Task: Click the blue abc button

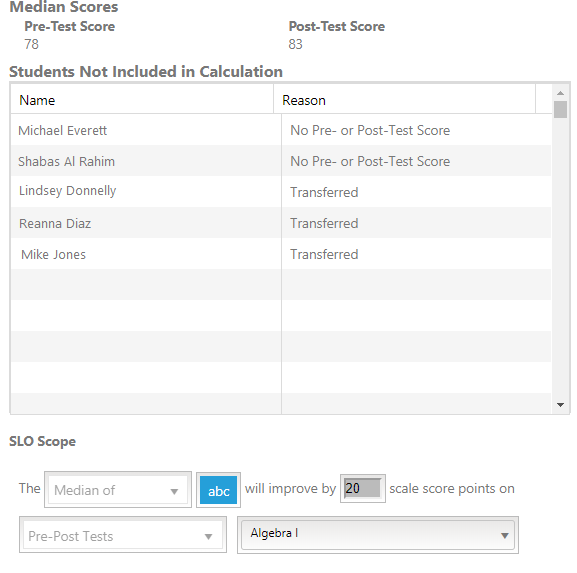Action: pos(218,490)
